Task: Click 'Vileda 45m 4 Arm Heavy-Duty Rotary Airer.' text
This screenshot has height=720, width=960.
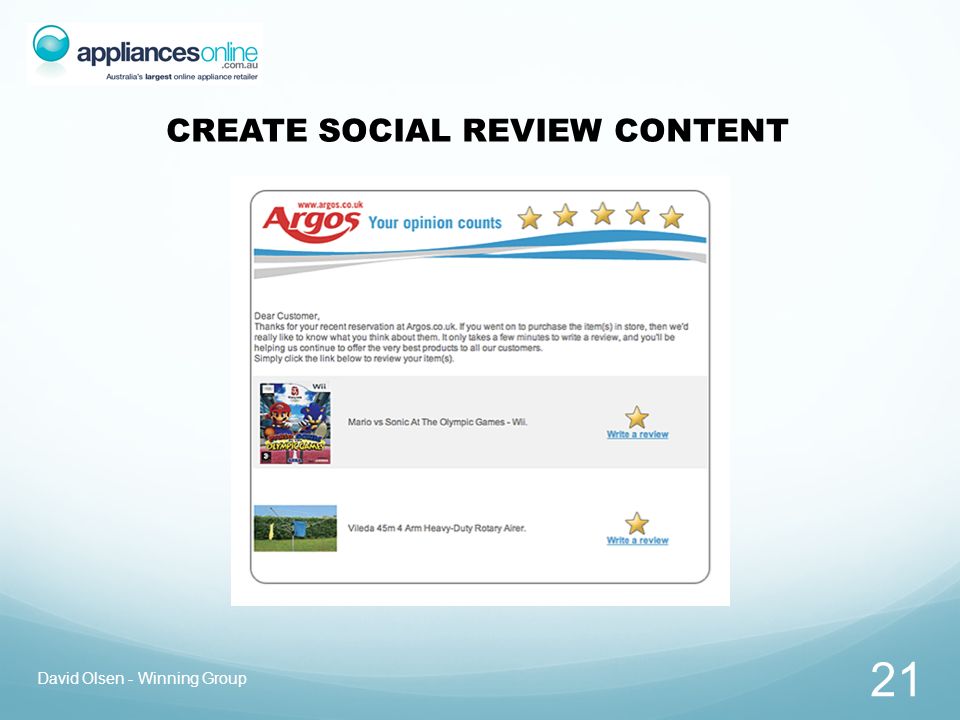Action: coord(437,528)
